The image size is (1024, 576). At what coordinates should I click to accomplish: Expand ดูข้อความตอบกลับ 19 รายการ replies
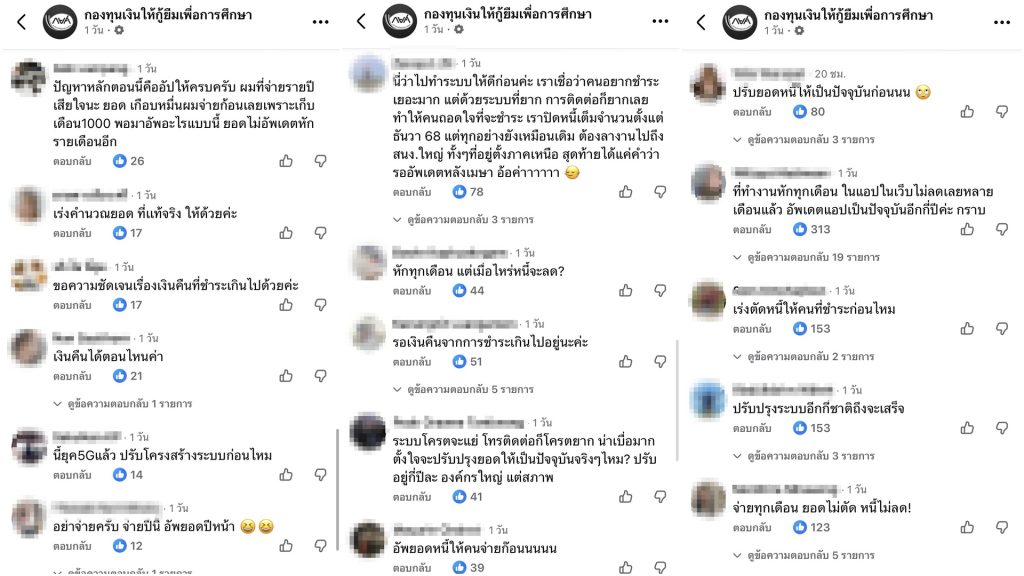pos(807,257)
